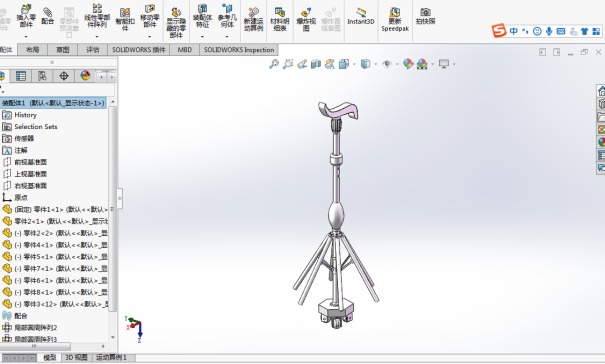Select the Selection Sets tree item

[x=35, y=127]
